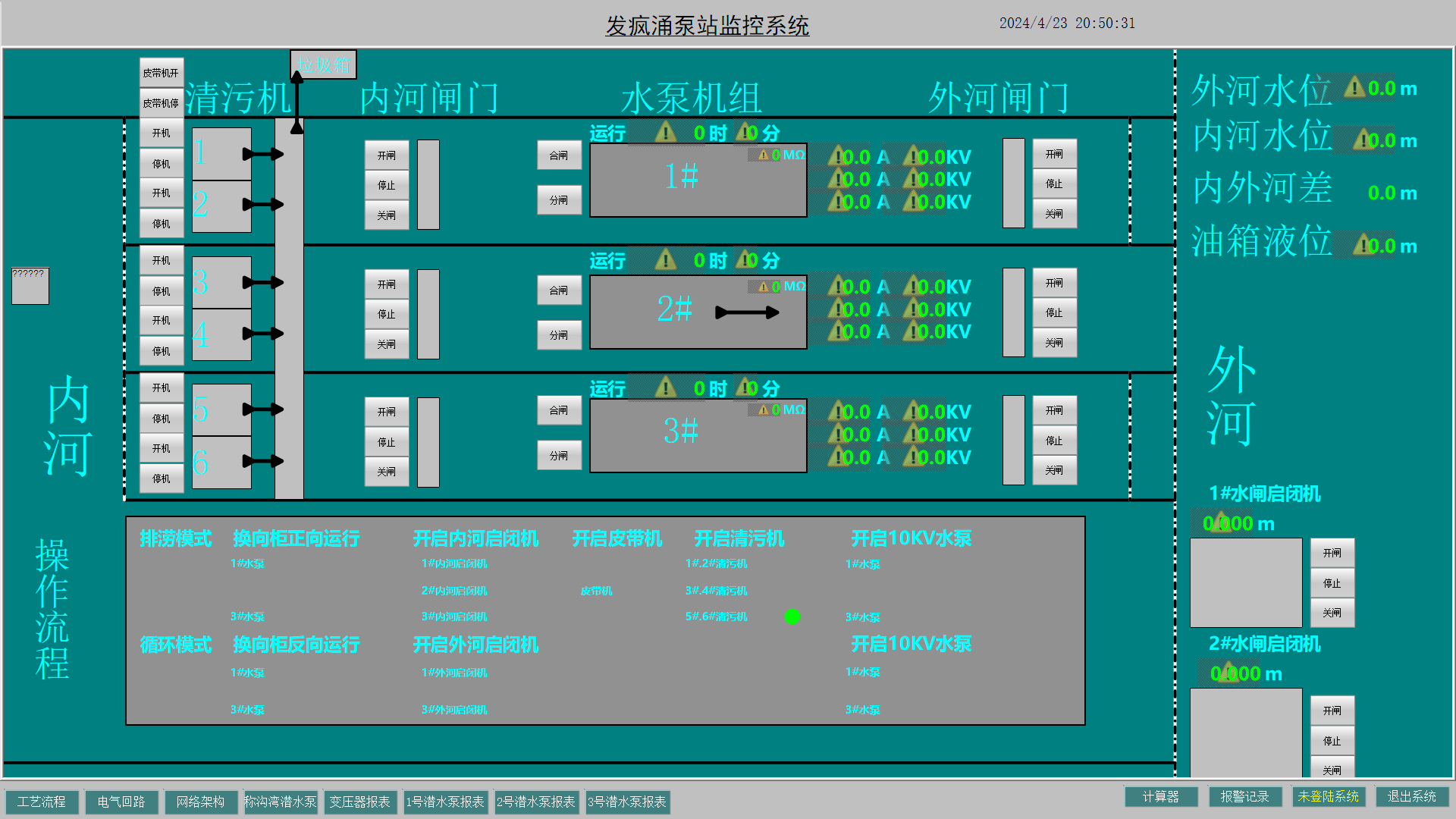Click the warning icon next to 外河水位 value

point(1354,88)
